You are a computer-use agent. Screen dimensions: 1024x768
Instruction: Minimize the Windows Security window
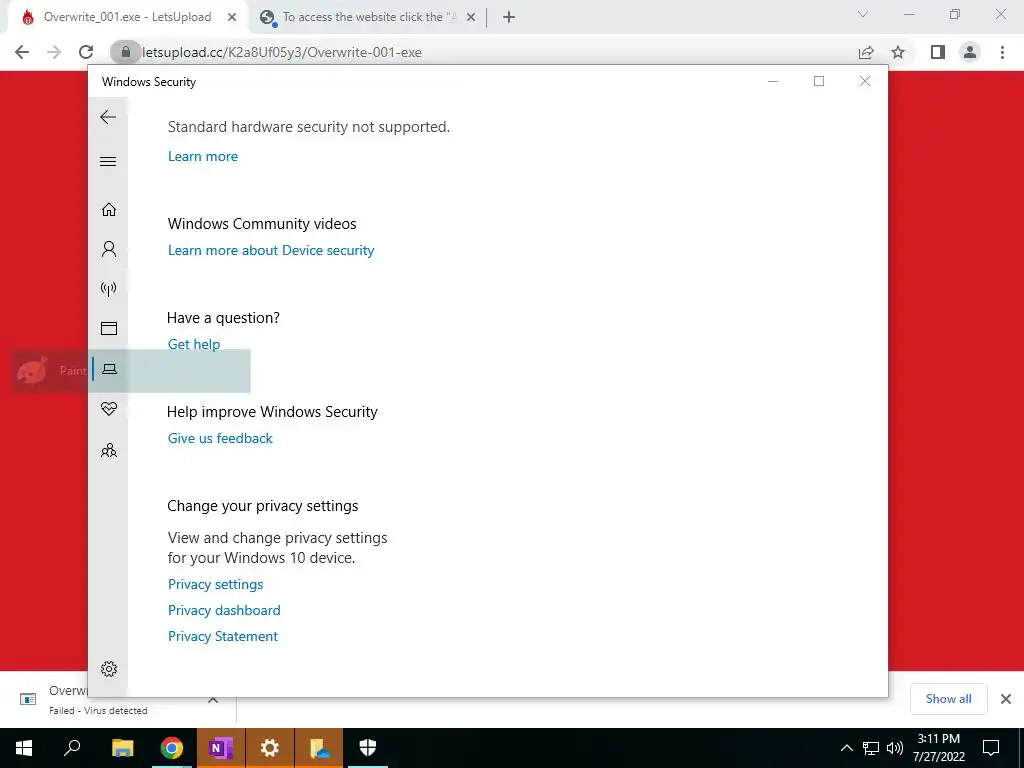click(x=773, y=81)
